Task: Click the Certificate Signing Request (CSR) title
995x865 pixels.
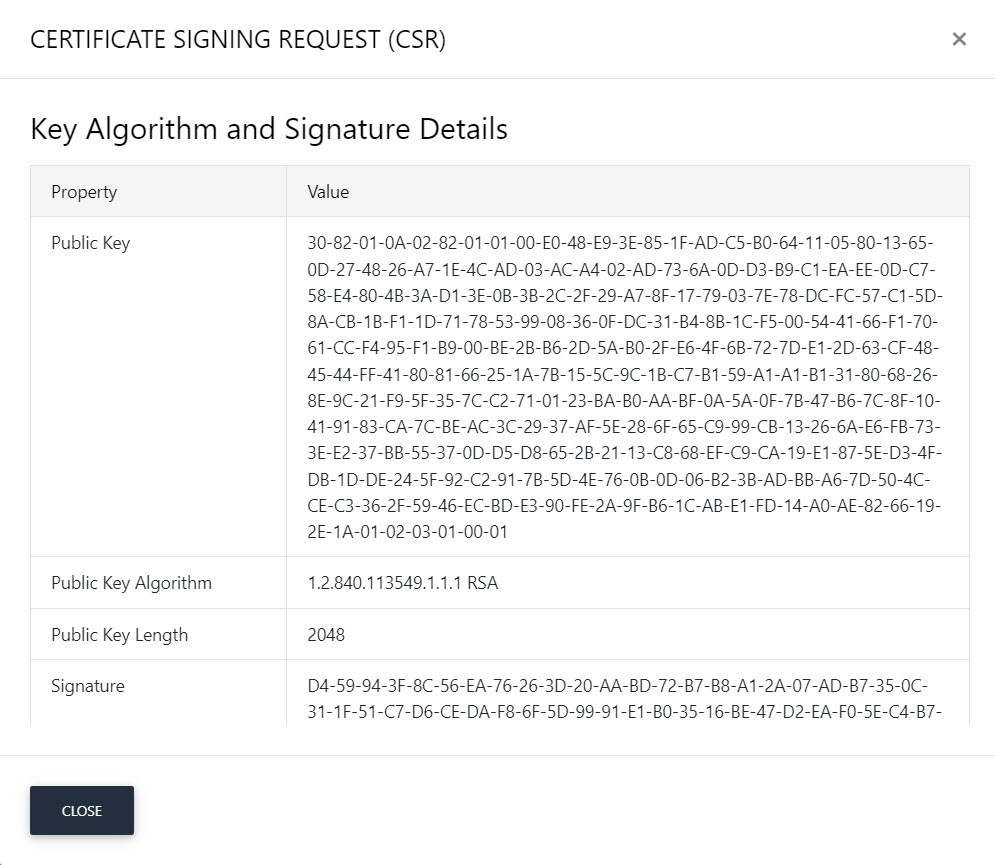Action: 238,39
